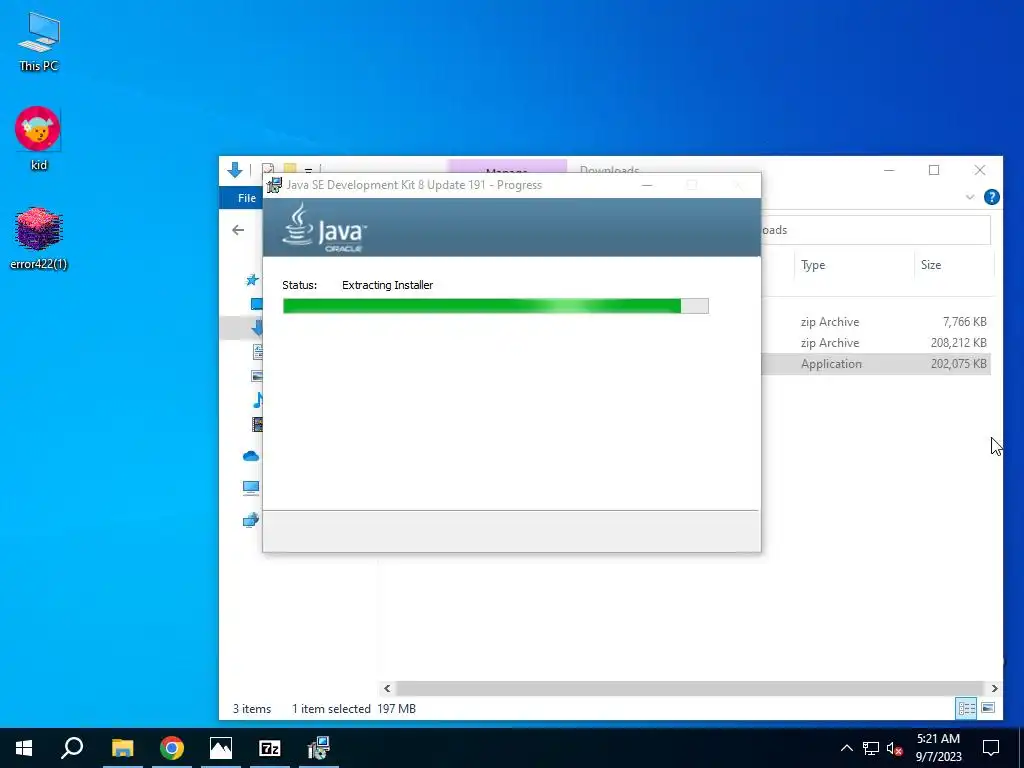This screenshot has width=1024, height=768.
Task: Open the notification center icon
Action: pos(991,748)
